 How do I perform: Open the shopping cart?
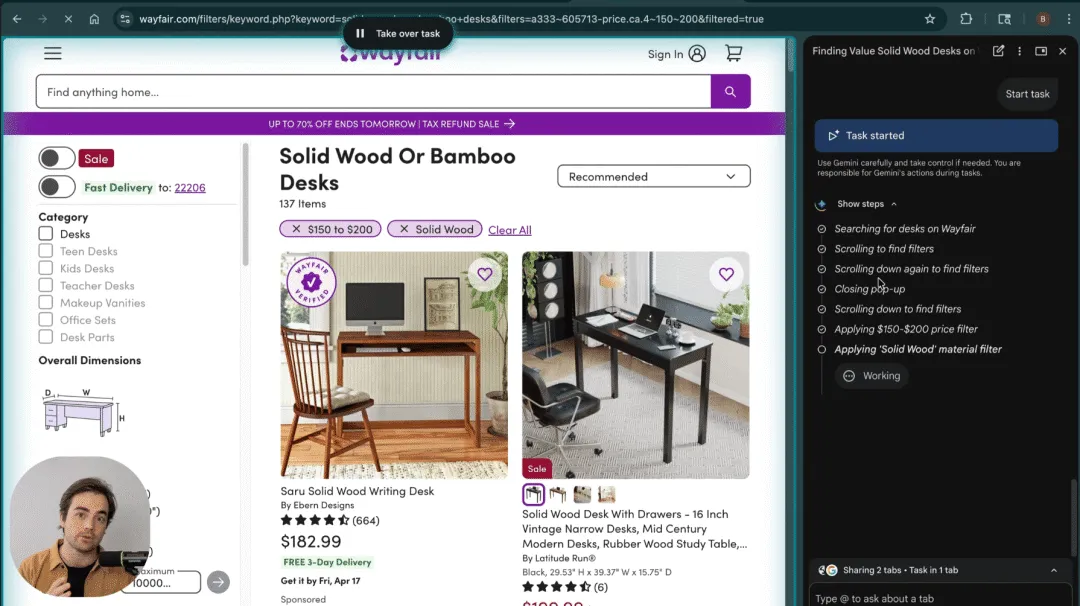point(734,53)
